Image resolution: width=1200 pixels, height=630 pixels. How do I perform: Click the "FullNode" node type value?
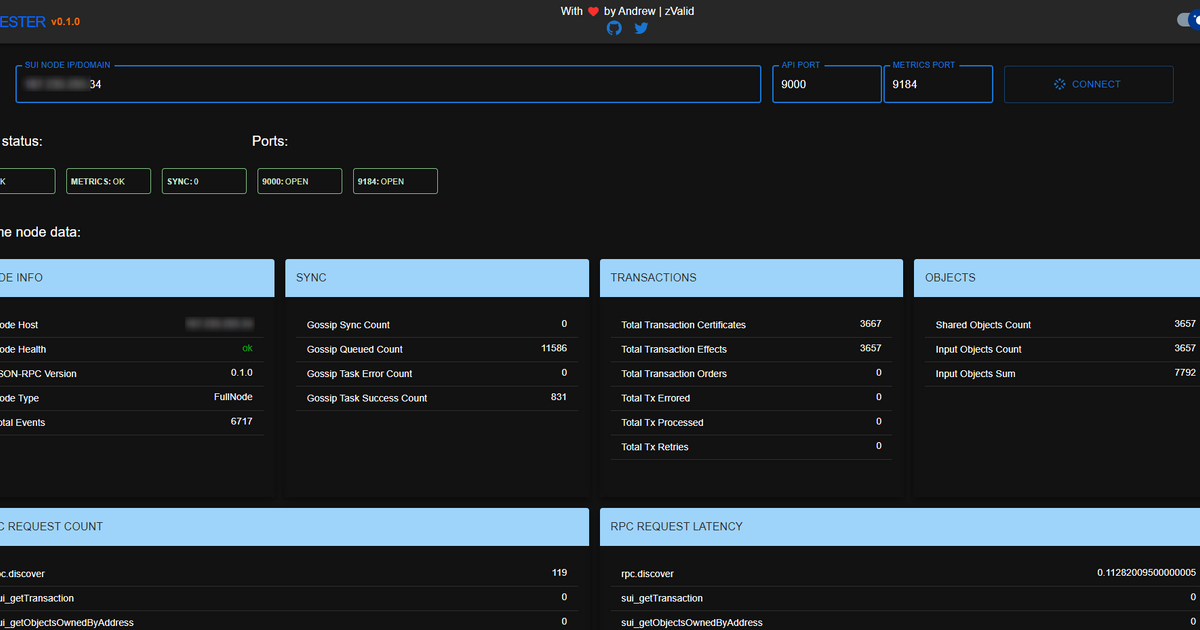tap(233, 397)
